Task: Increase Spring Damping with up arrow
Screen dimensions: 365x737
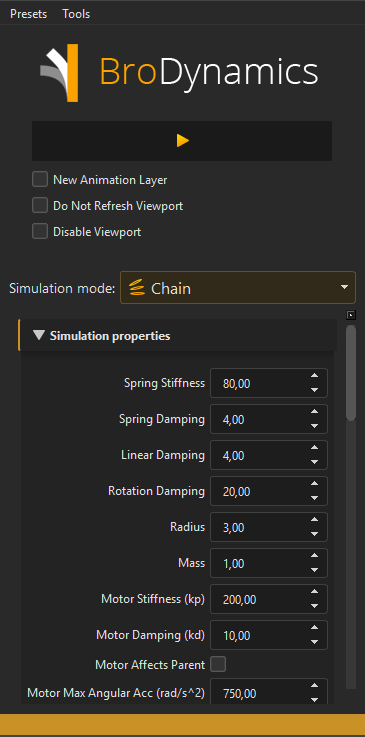Action: pos(315,412)
